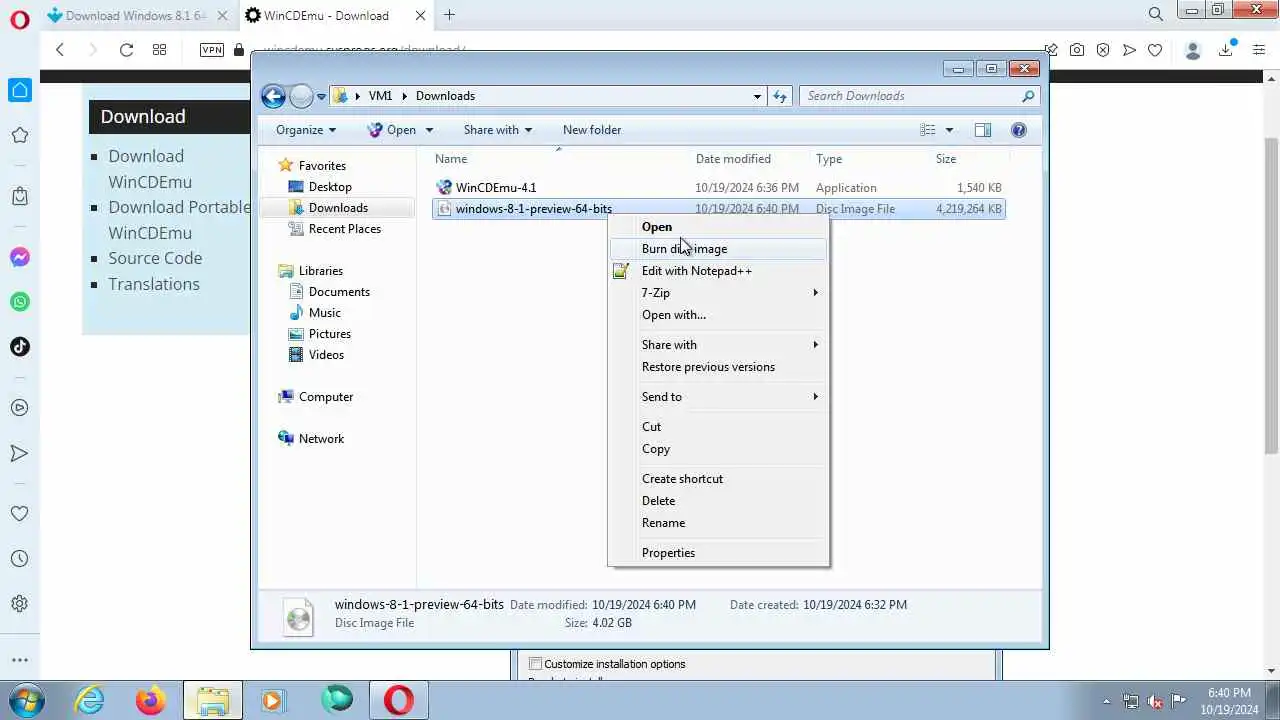Sort by Date modified column
The width and height of the screenshot is (1280, 720).
733,159
